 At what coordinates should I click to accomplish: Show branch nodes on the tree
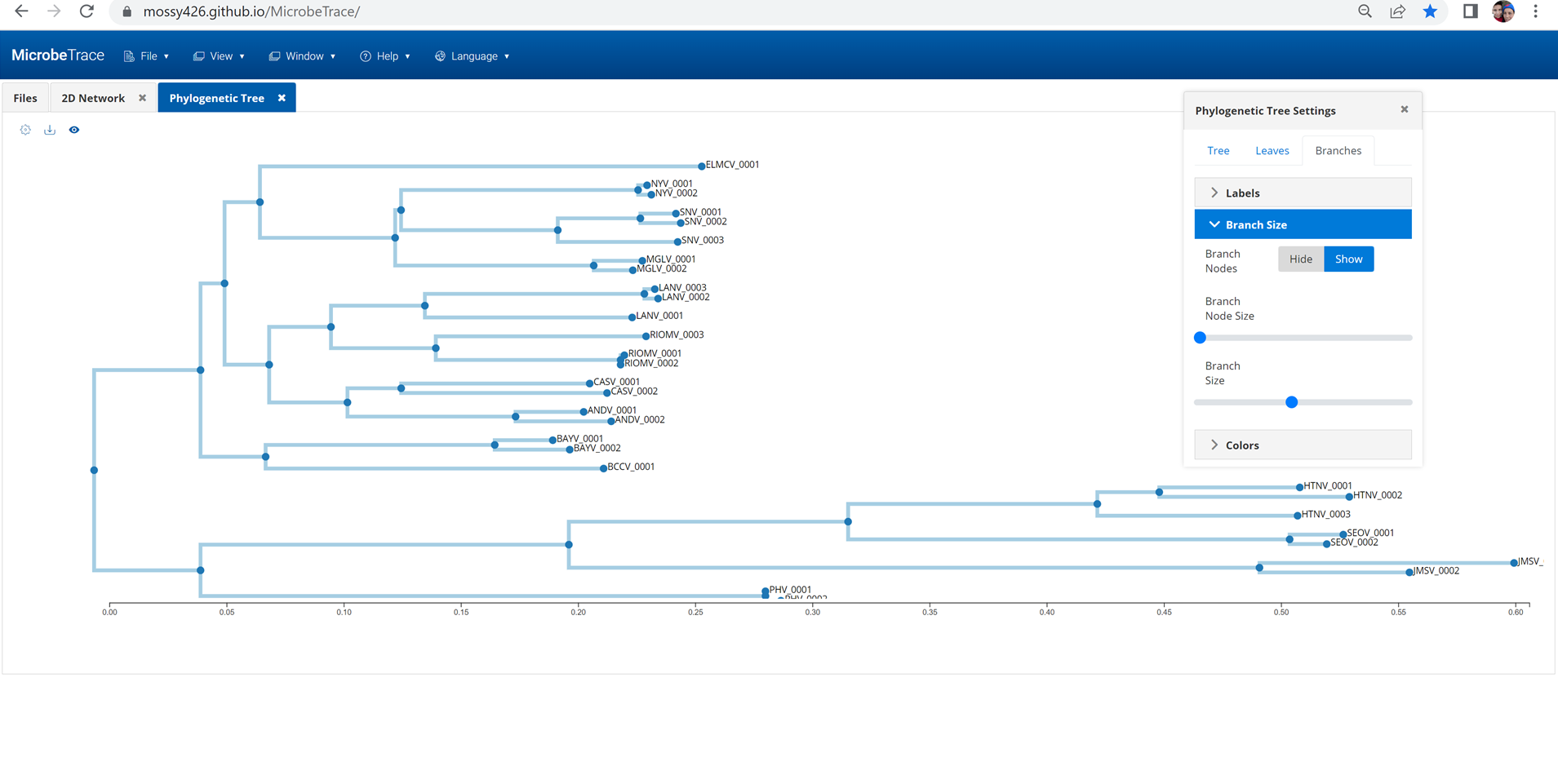1348,259
